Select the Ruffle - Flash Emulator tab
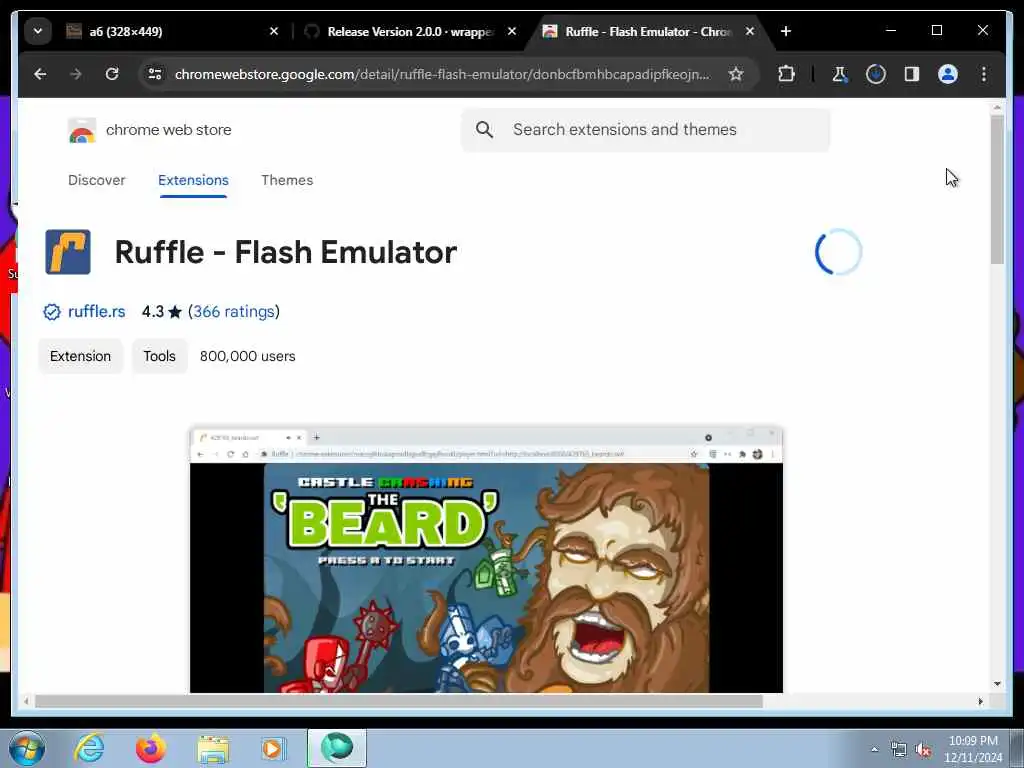The image size is (1024, 768). [x=648, y=31]
